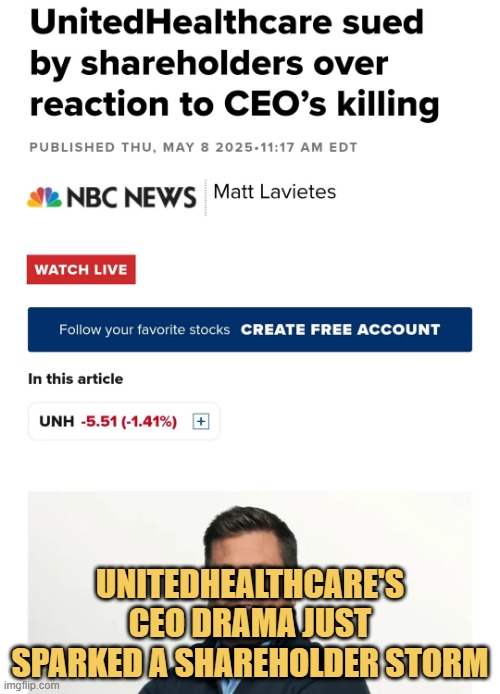Click 'CEO's killing' in the headline
Viewport: 500px width, 694px height.
[331, 104]
